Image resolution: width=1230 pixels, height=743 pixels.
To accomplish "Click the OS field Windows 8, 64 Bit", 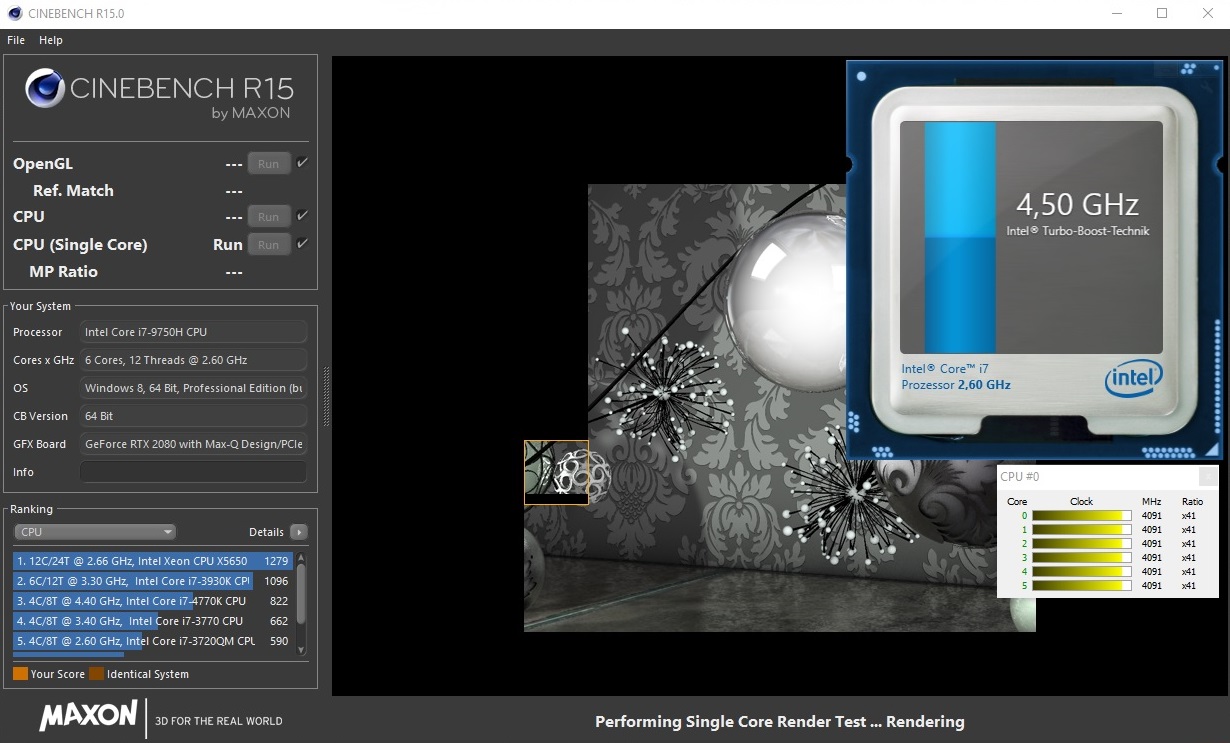I will [193, 388].
